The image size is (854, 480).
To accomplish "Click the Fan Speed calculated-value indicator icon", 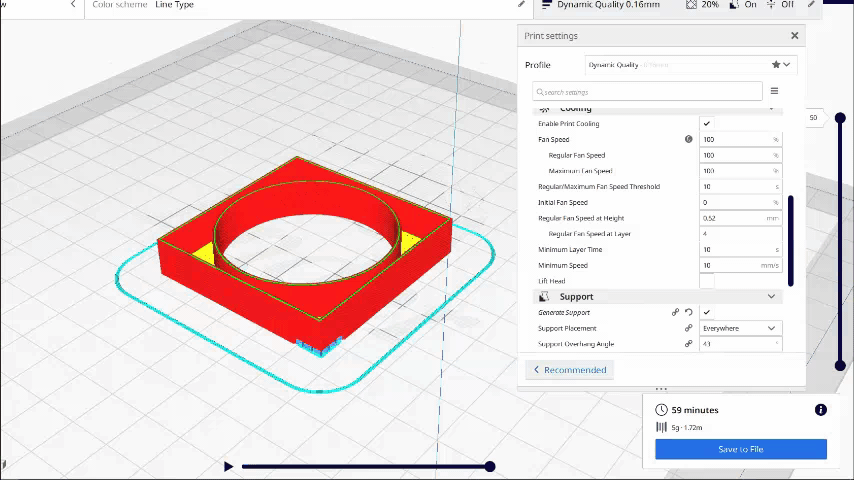I will 688,140.
